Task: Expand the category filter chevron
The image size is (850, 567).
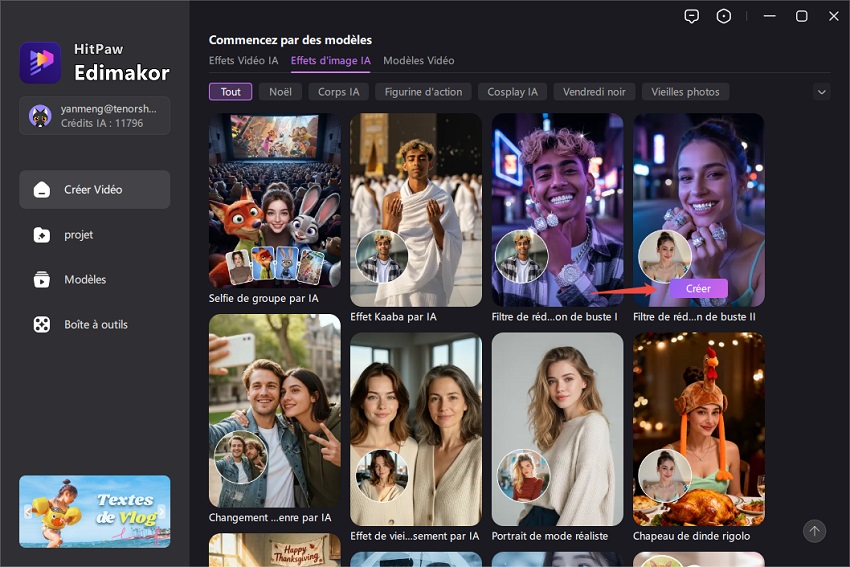Action: (822, 92)
